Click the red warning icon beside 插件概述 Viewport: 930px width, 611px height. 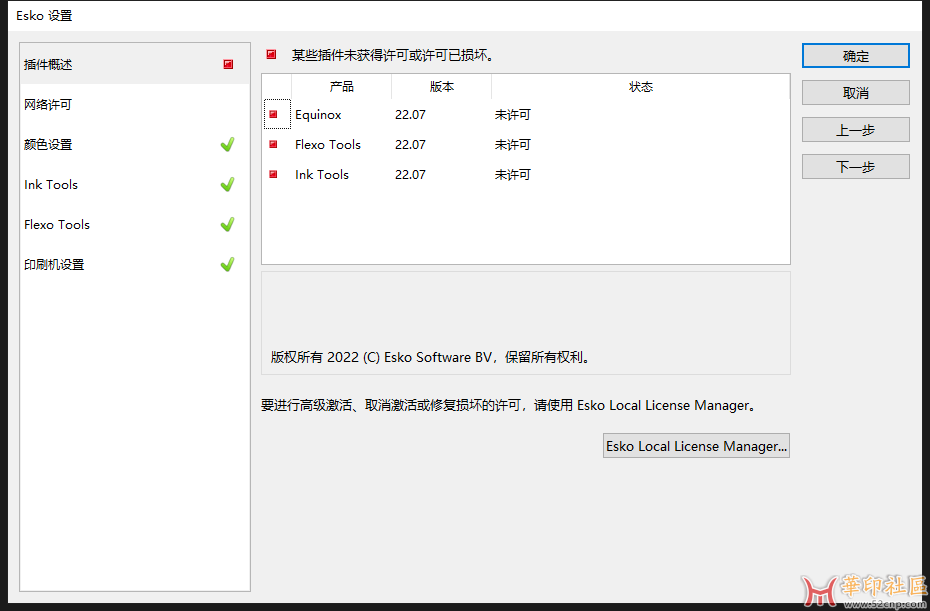pos(228,64)
